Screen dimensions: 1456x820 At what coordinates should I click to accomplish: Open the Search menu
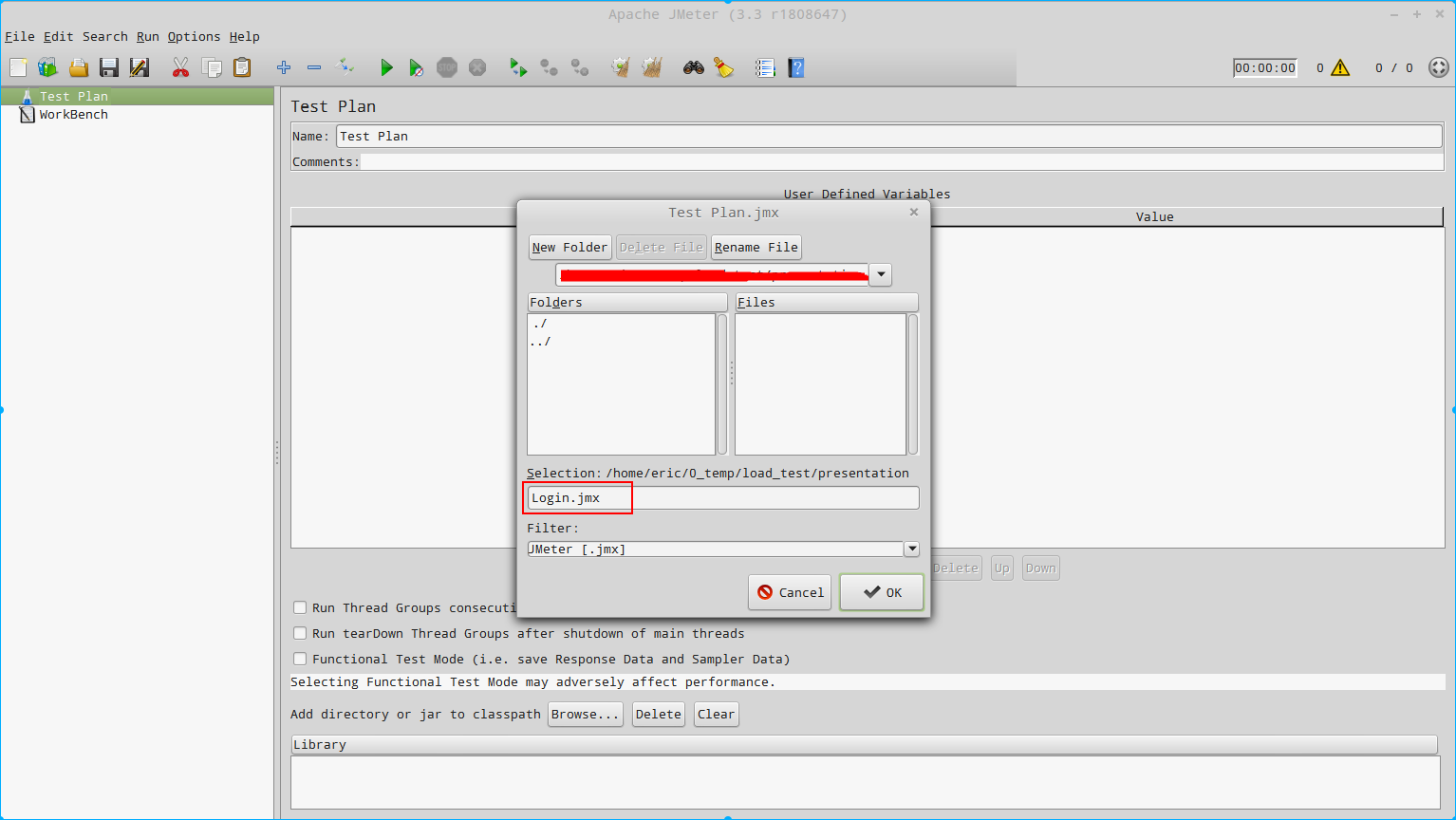click(105, 36)
